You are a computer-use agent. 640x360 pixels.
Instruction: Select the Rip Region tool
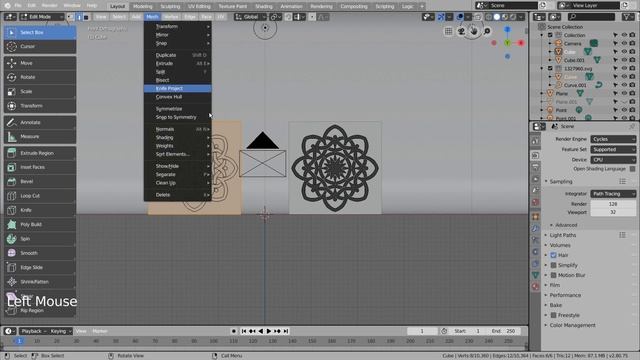[x=40, y=311]
